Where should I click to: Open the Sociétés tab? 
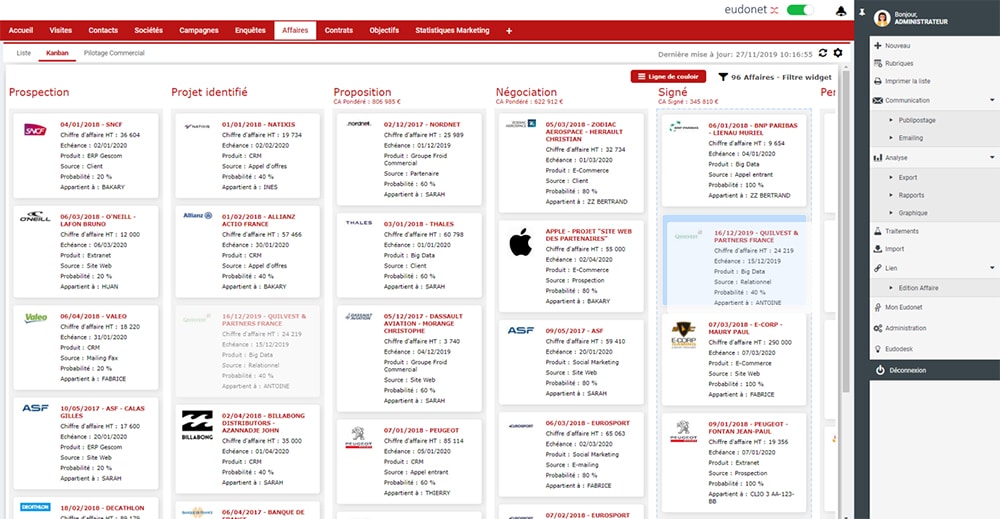pos(149,30)
